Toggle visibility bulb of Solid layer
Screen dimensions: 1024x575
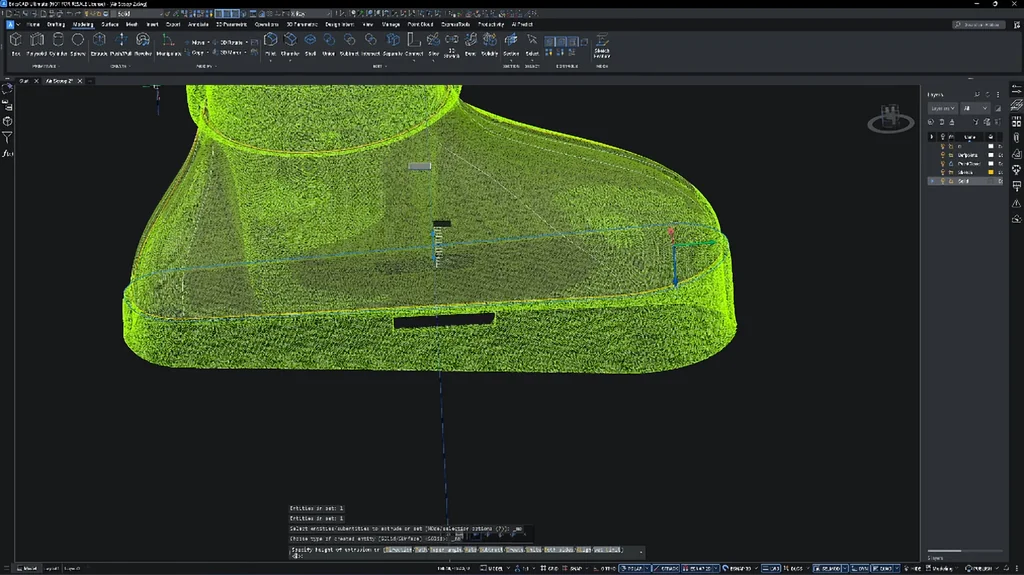(942, 181)
